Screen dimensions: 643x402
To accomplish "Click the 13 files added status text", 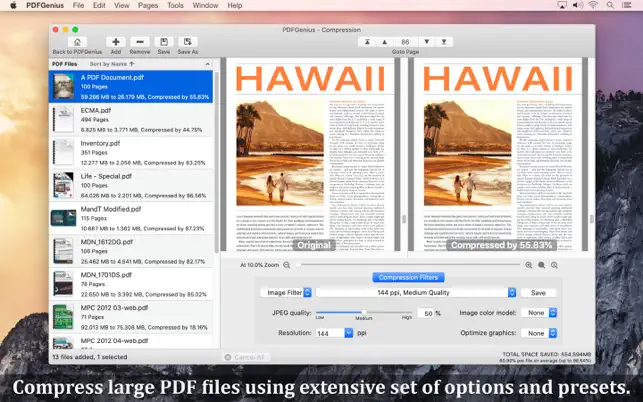I will 90,357.
